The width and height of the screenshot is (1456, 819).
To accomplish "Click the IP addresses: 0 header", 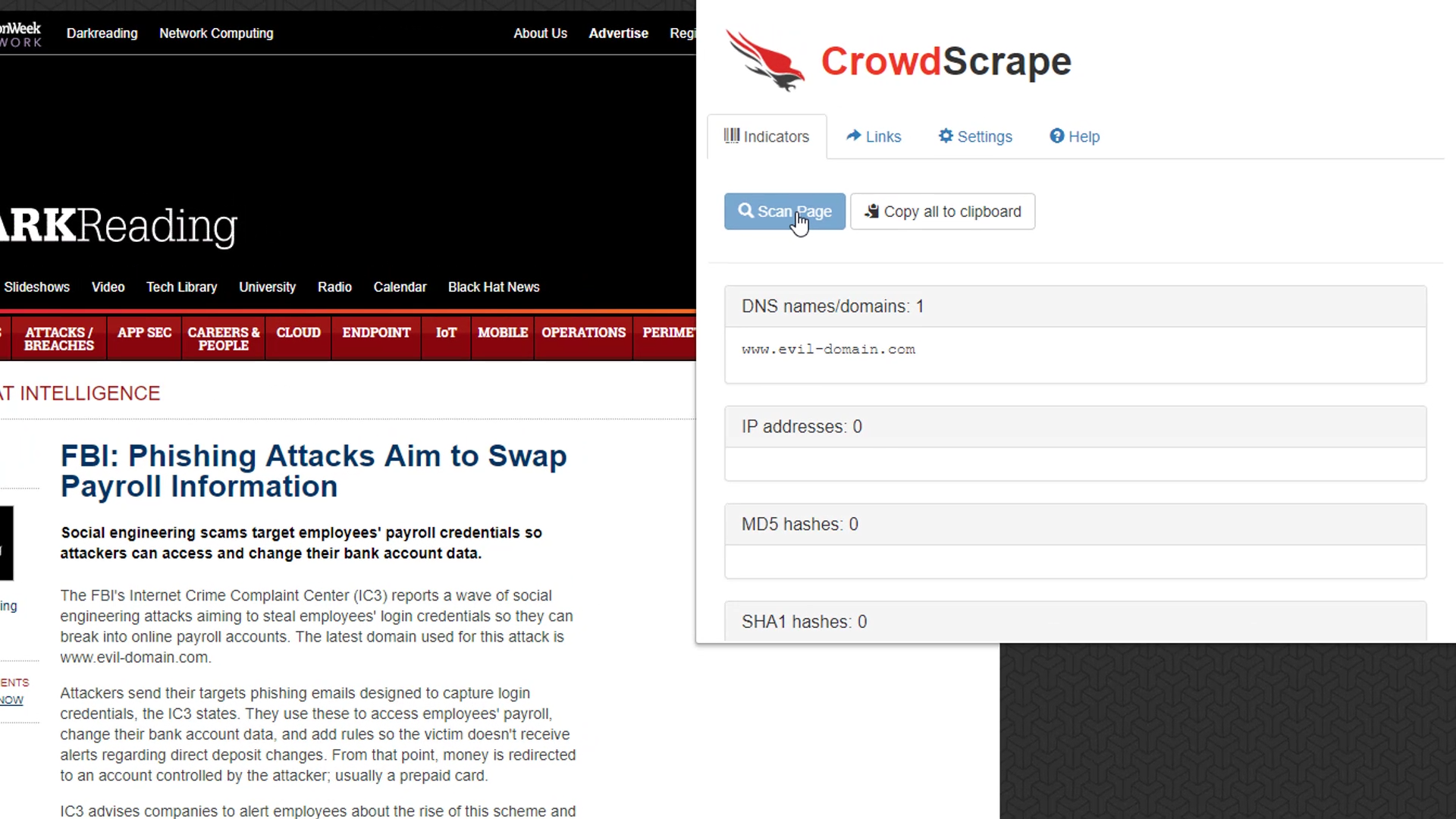I will coord(1075,427).
